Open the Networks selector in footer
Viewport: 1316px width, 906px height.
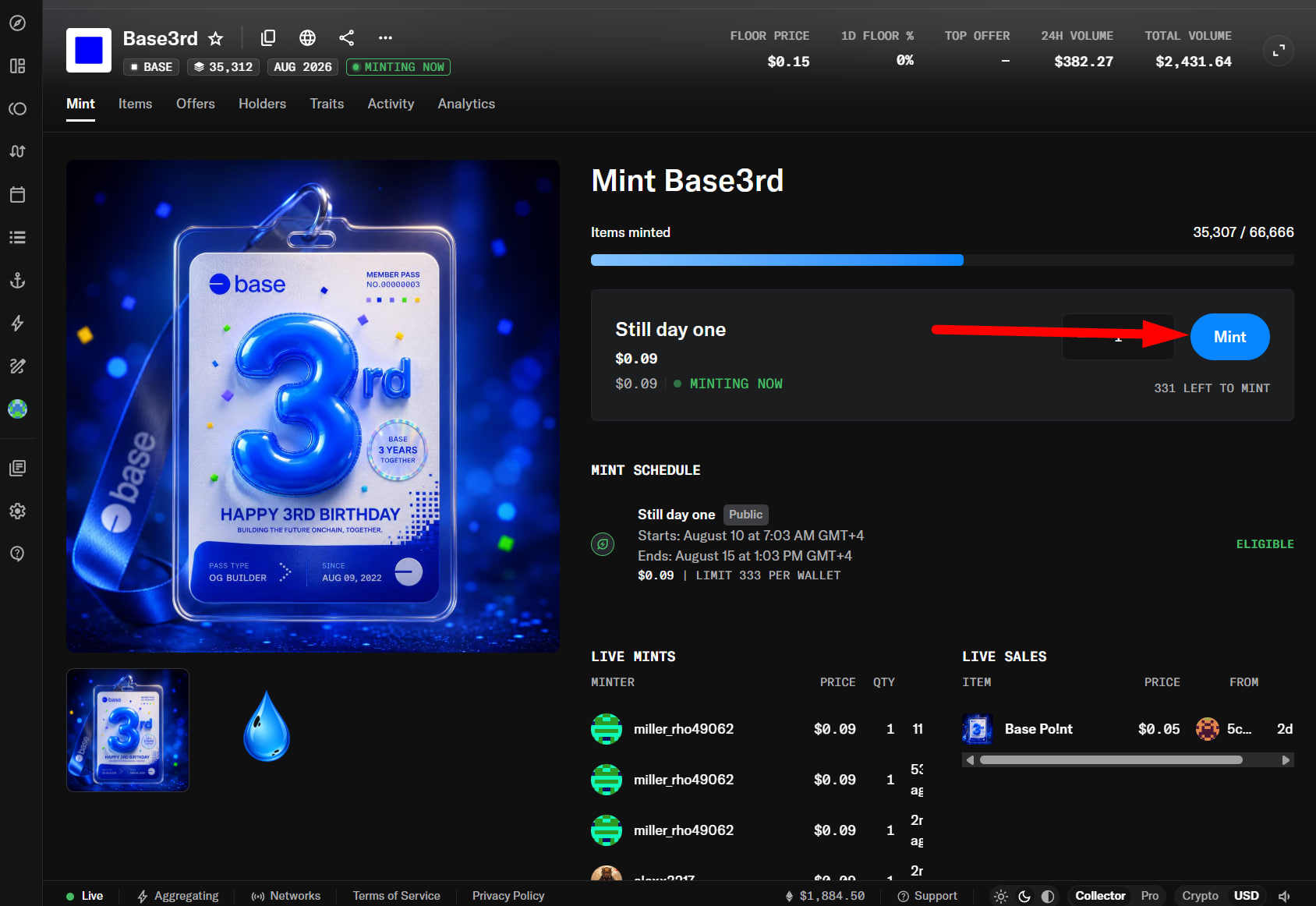coord(285,896)
